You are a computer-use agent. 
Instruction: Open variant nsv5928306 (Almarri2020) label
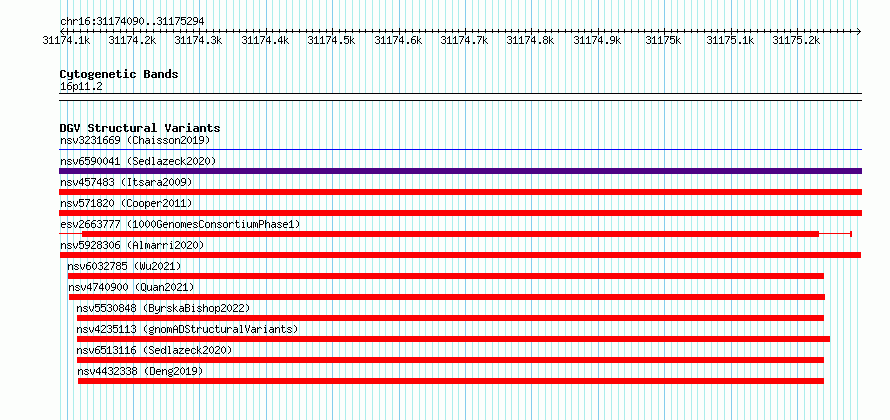132,245
